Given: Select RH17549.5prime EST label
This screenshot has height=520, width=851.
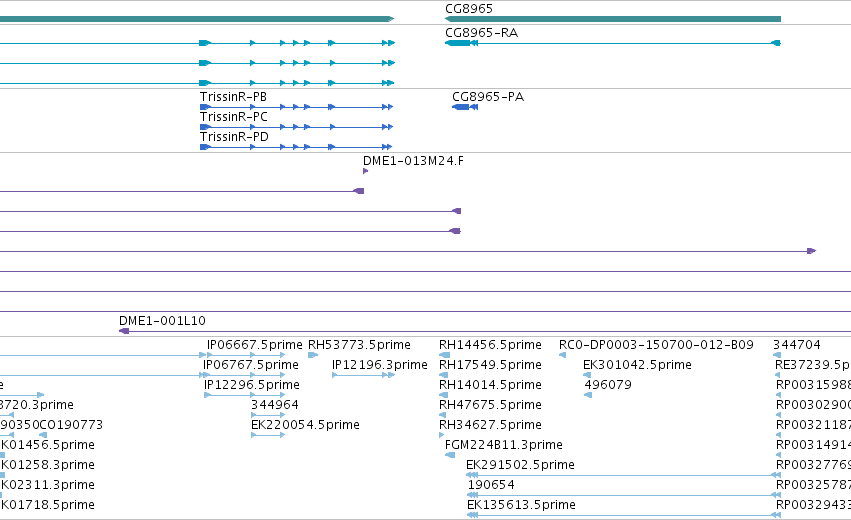Looking at the screenshot, I should pyautogui.click(x=490, y=365).
